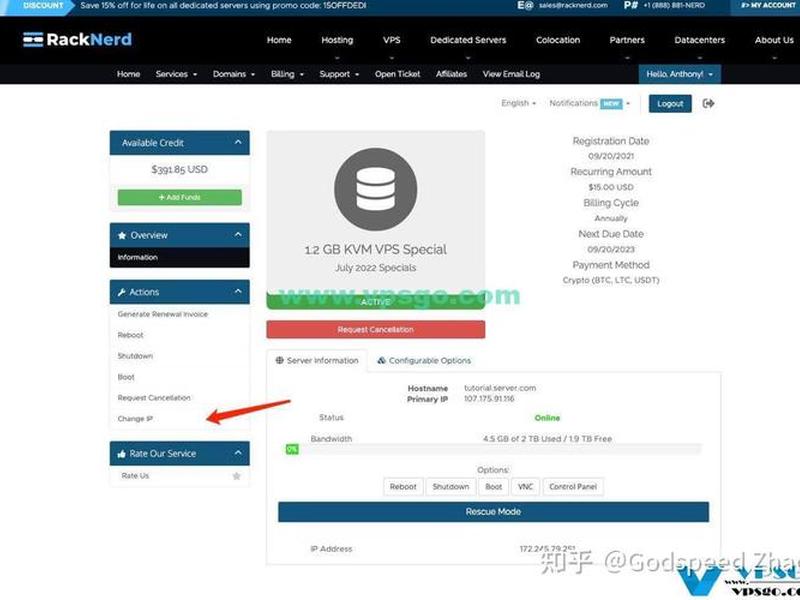Click Generate Renewal Invoice in Actions
Image resolution: width=800 pixels, height=600 pixels.
pyautogui.click(x=163, y=314)
